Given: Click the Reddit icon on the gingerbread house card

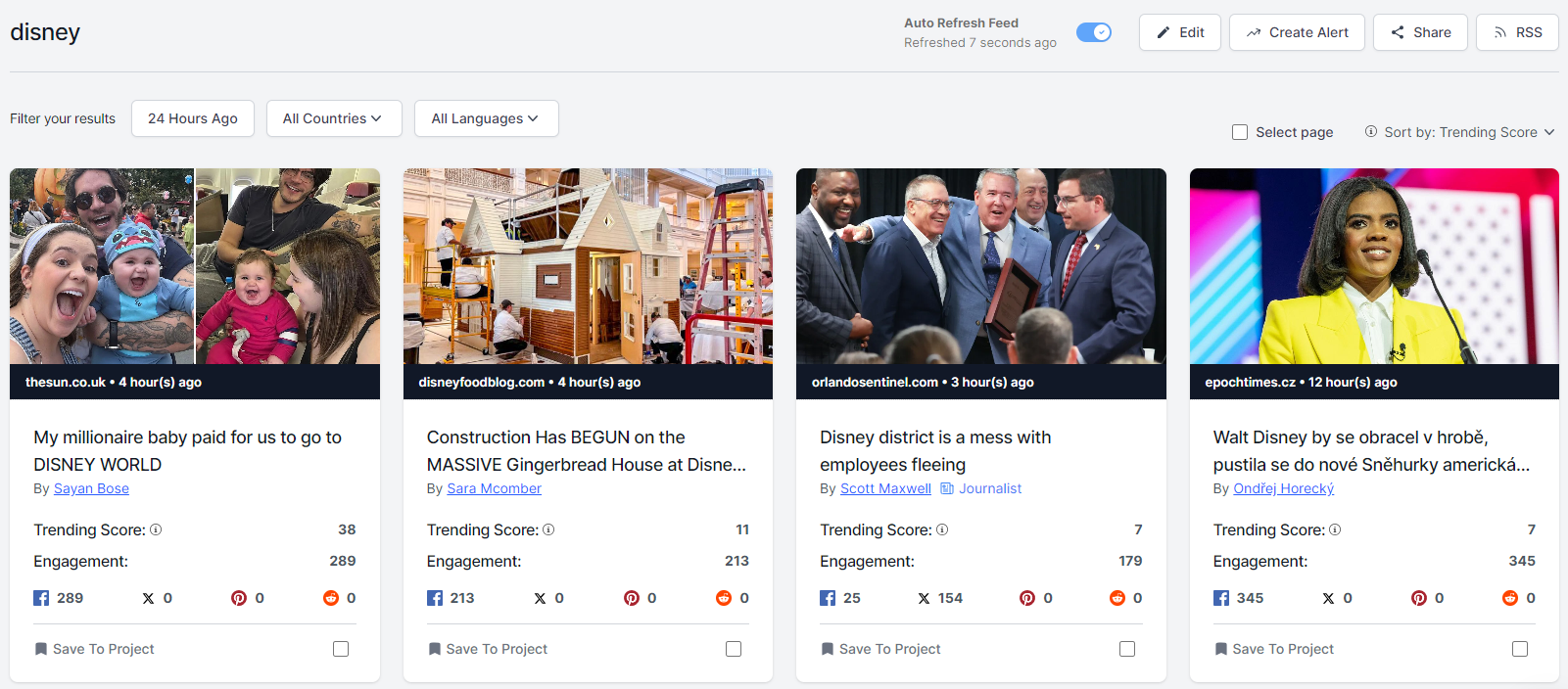Looking at the screenshot, I should (x=724, y=598).
